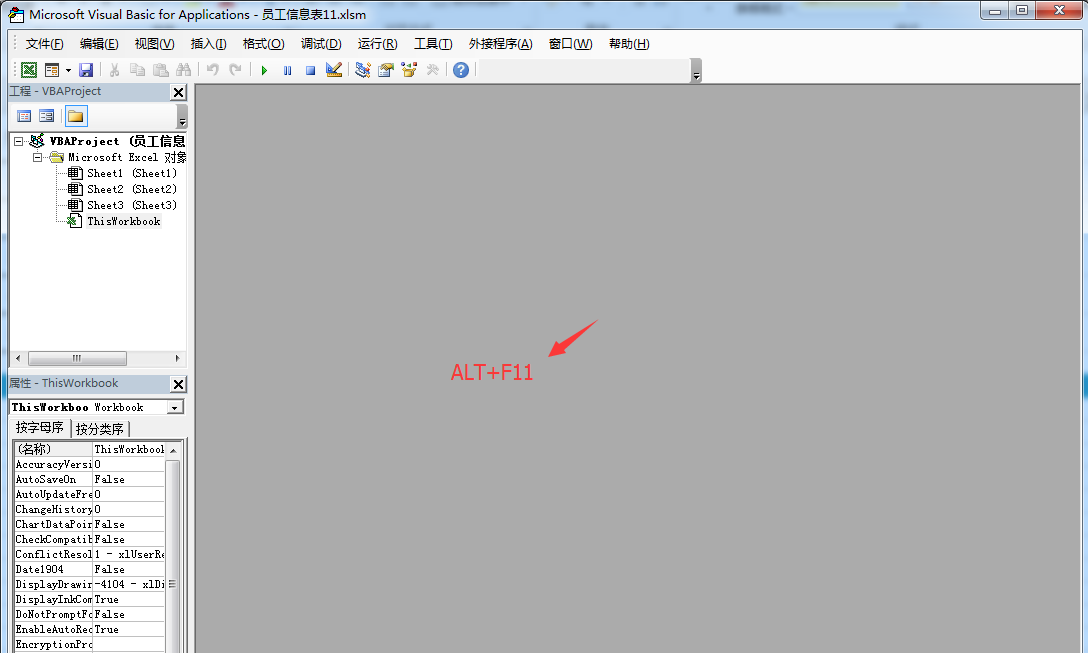Click the Insert UserForm toolbar icon

pyautogui.click(x=51, y=70)
